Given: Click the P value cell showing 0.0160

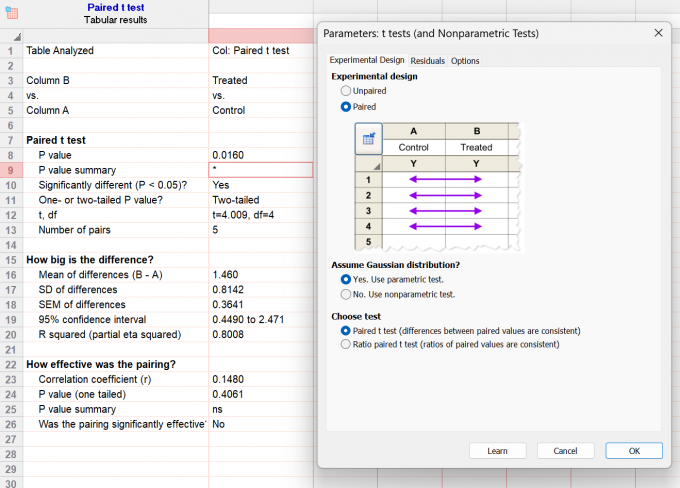Looking at the screenshot, I should (x=261, y=155).
